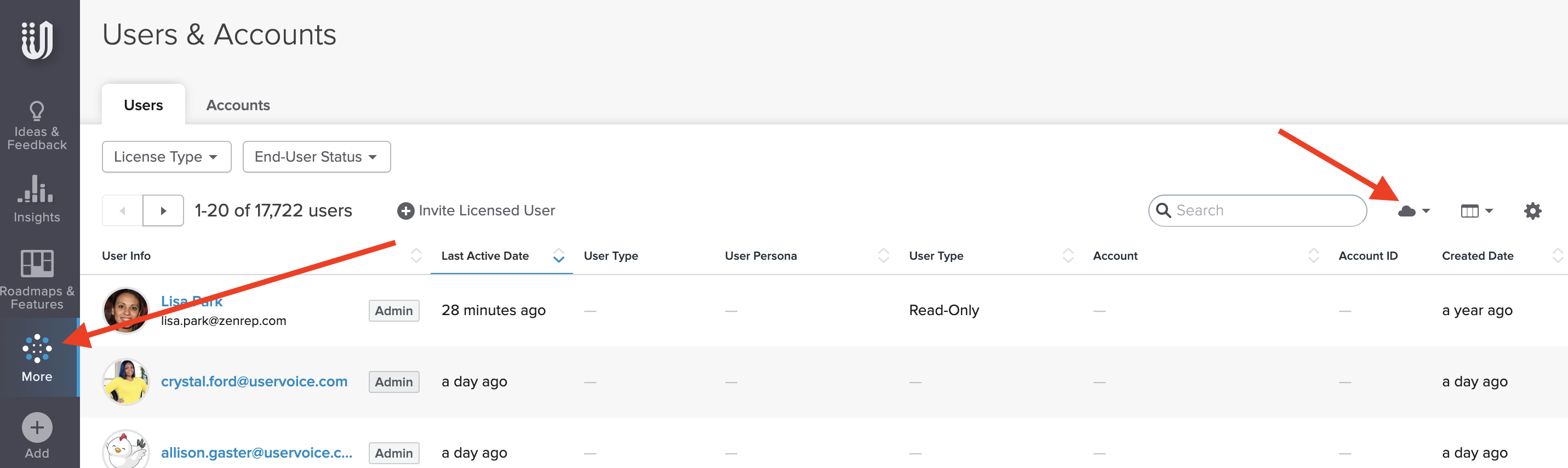Expand the License Type filter
Viewport: 1568px width, 468px height.
click(166, 157)
